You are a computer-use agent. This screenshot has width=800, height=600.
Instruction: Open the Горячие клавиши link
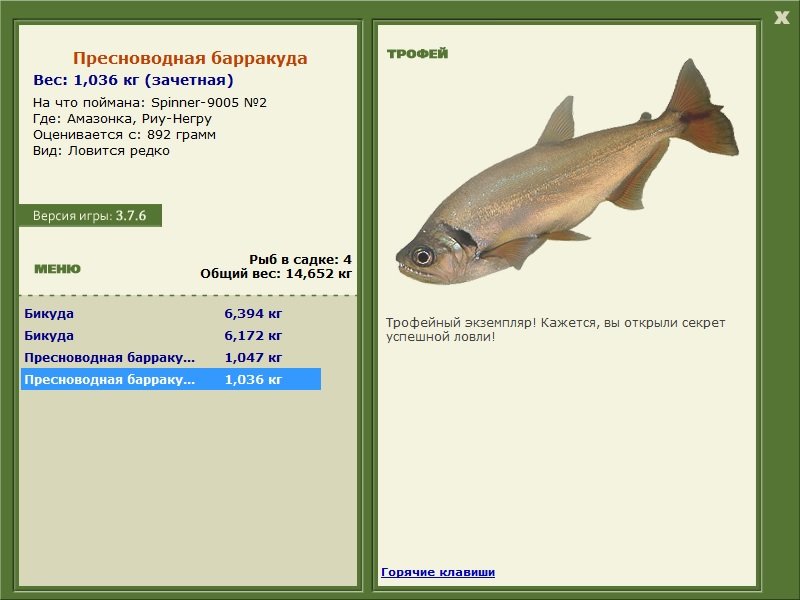[x=438, y=572]
